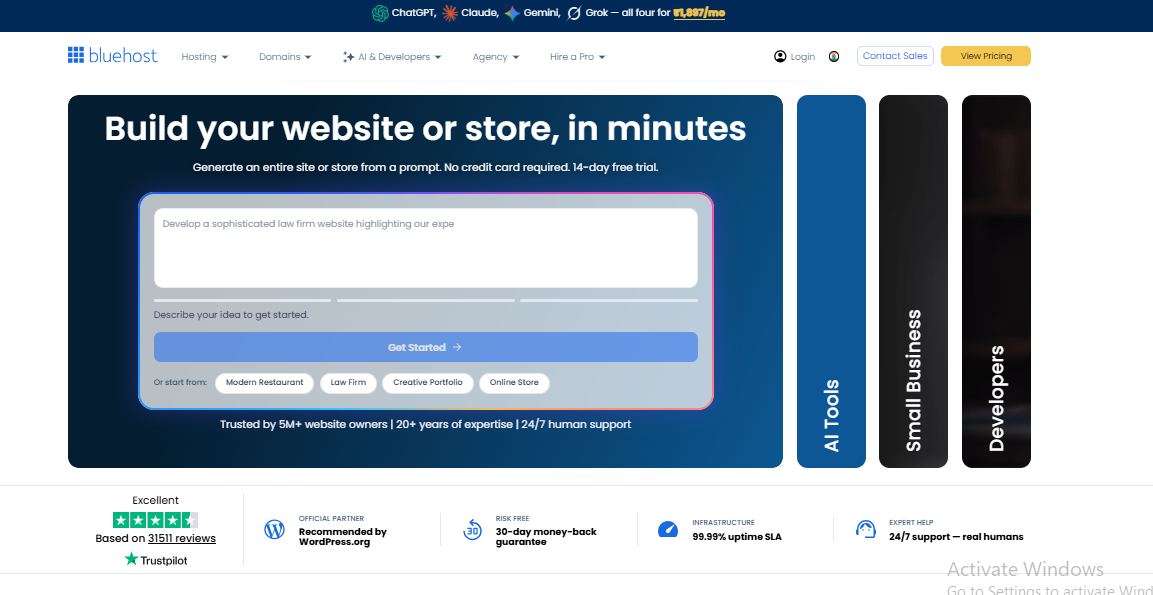The height and width of the screenshot is (595, 1153).
Task: Click the Login user profile icon
Action: [x=780, y=57]
